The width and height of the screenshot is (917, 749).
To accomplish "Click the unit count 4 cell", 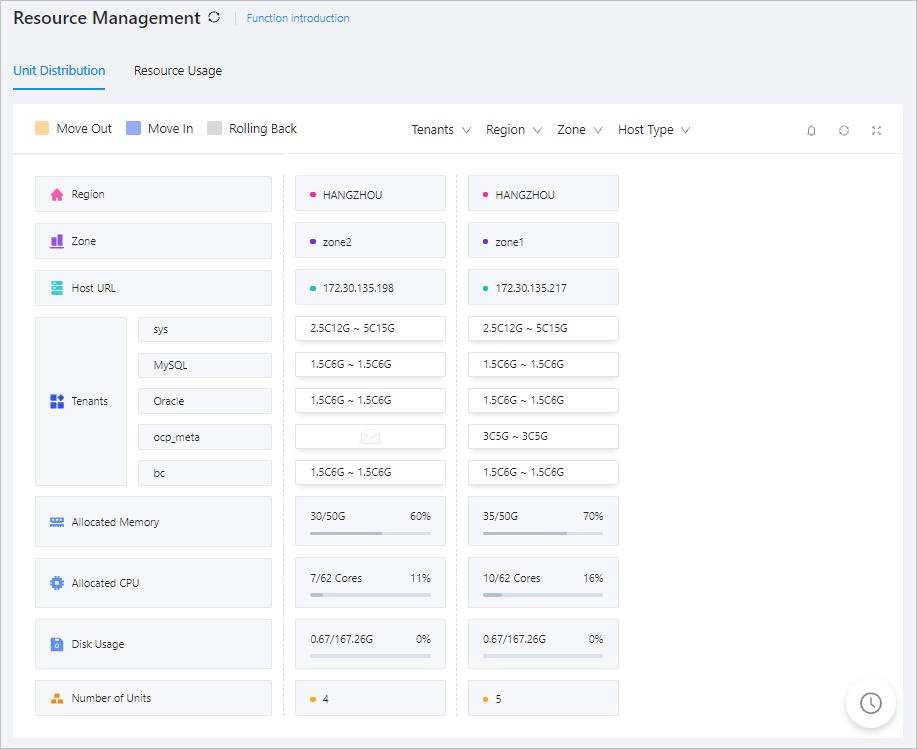I will [x=370, y=698].
